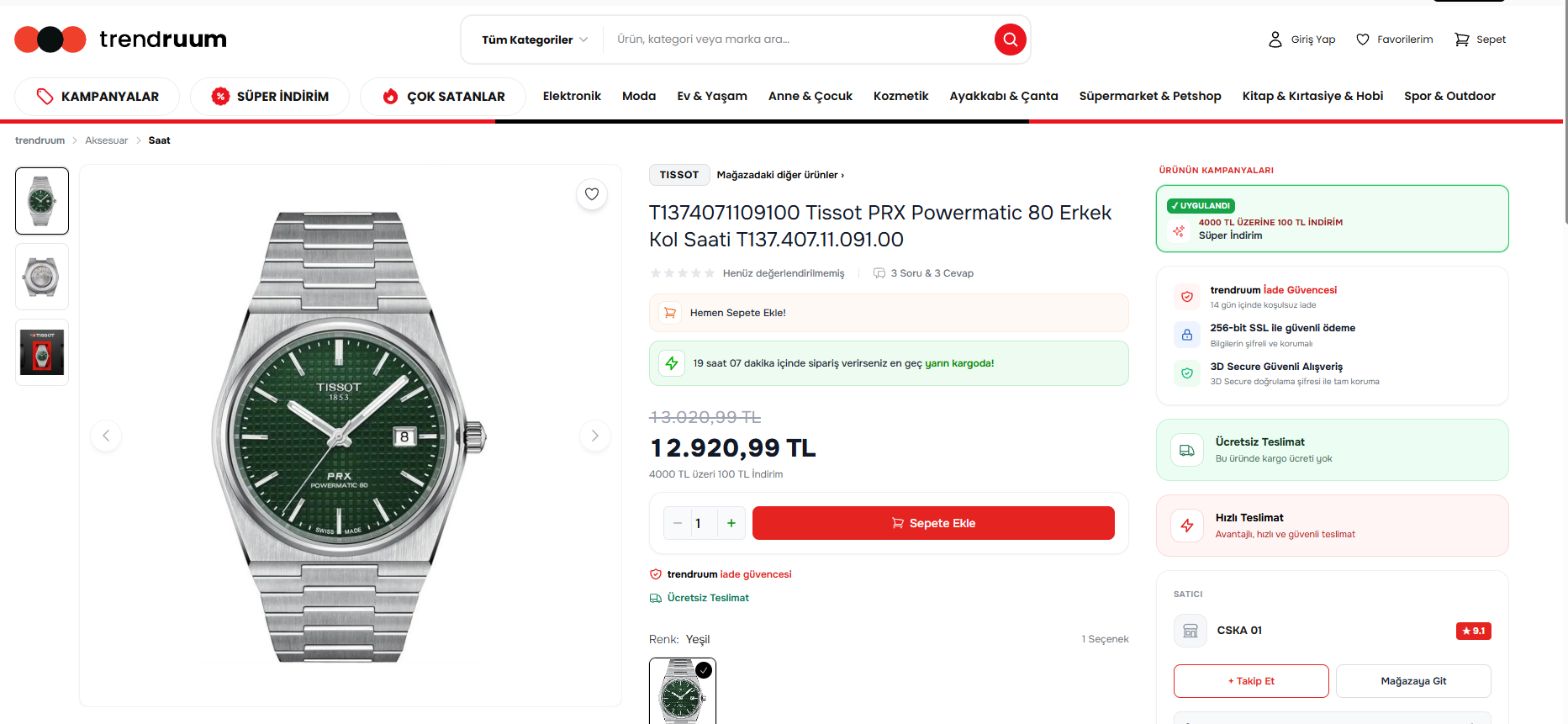The width and height of the screenshot is (1568, 724).
Task: Open the Elektronik menu category
Action: point(572,96)
